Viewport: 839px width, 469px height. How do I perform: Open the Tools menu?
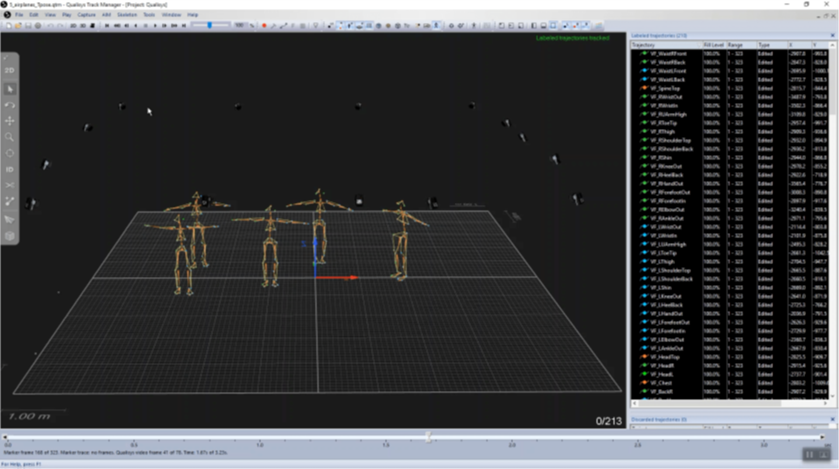149,15
